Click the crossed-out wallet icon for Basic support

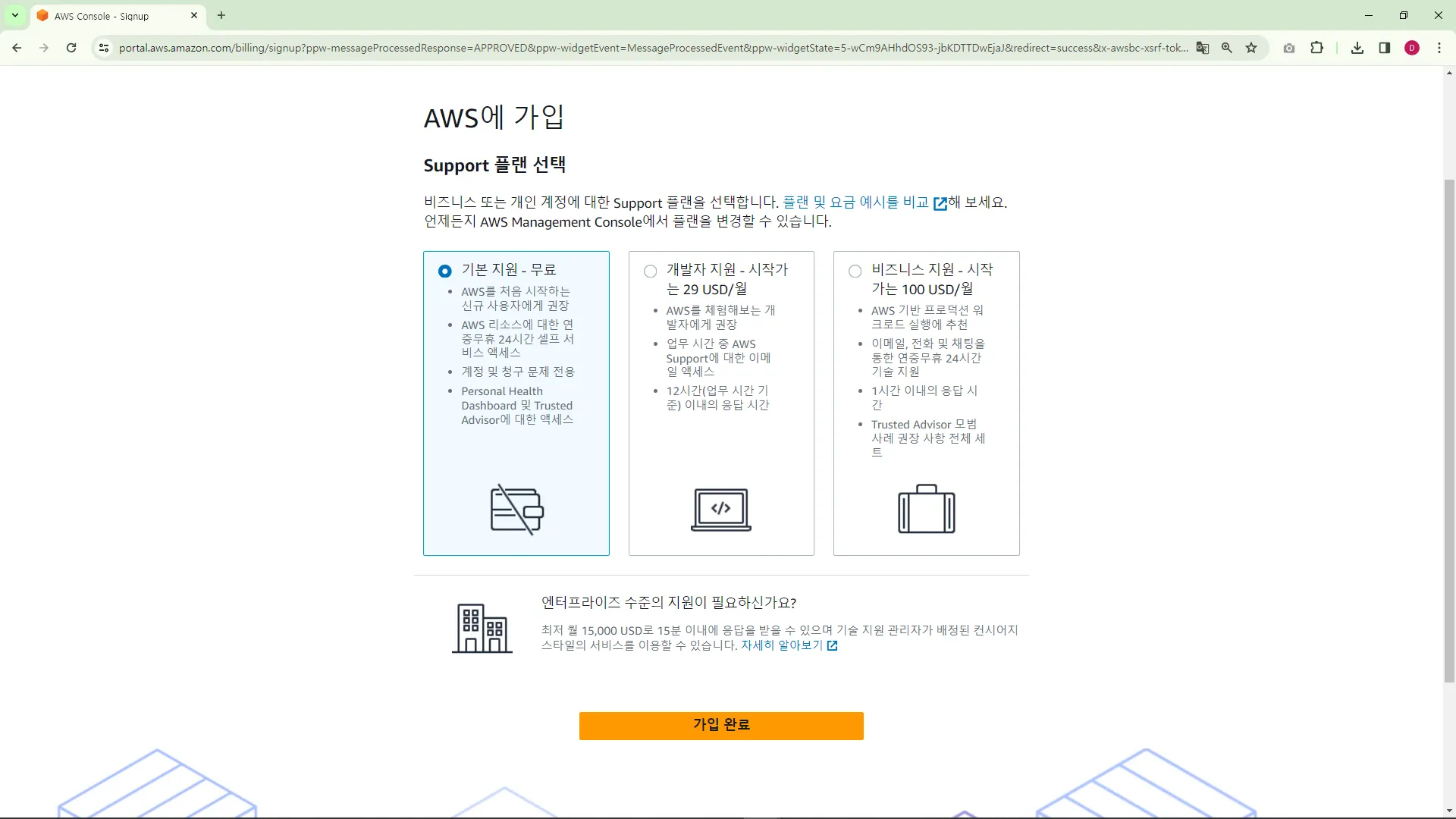pyautogui.click(x=517, y=509)
